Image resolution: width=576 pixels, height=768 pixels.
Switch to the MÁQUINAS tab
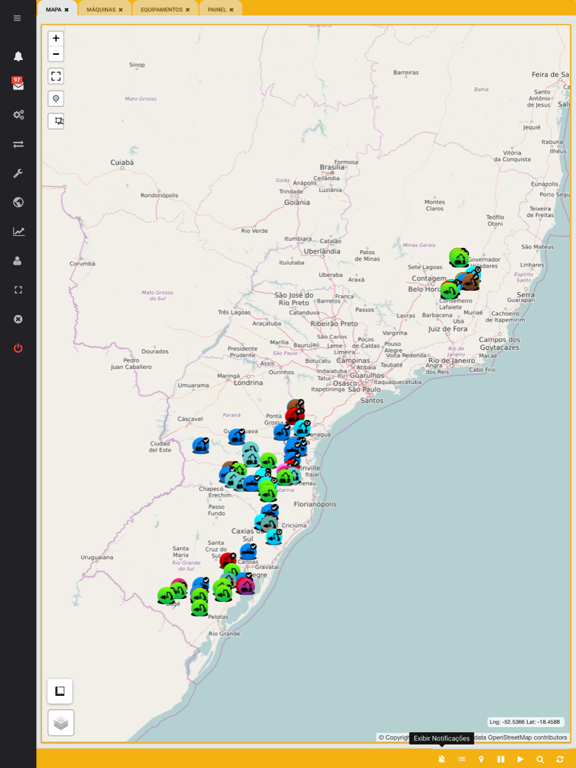[101, 9]
